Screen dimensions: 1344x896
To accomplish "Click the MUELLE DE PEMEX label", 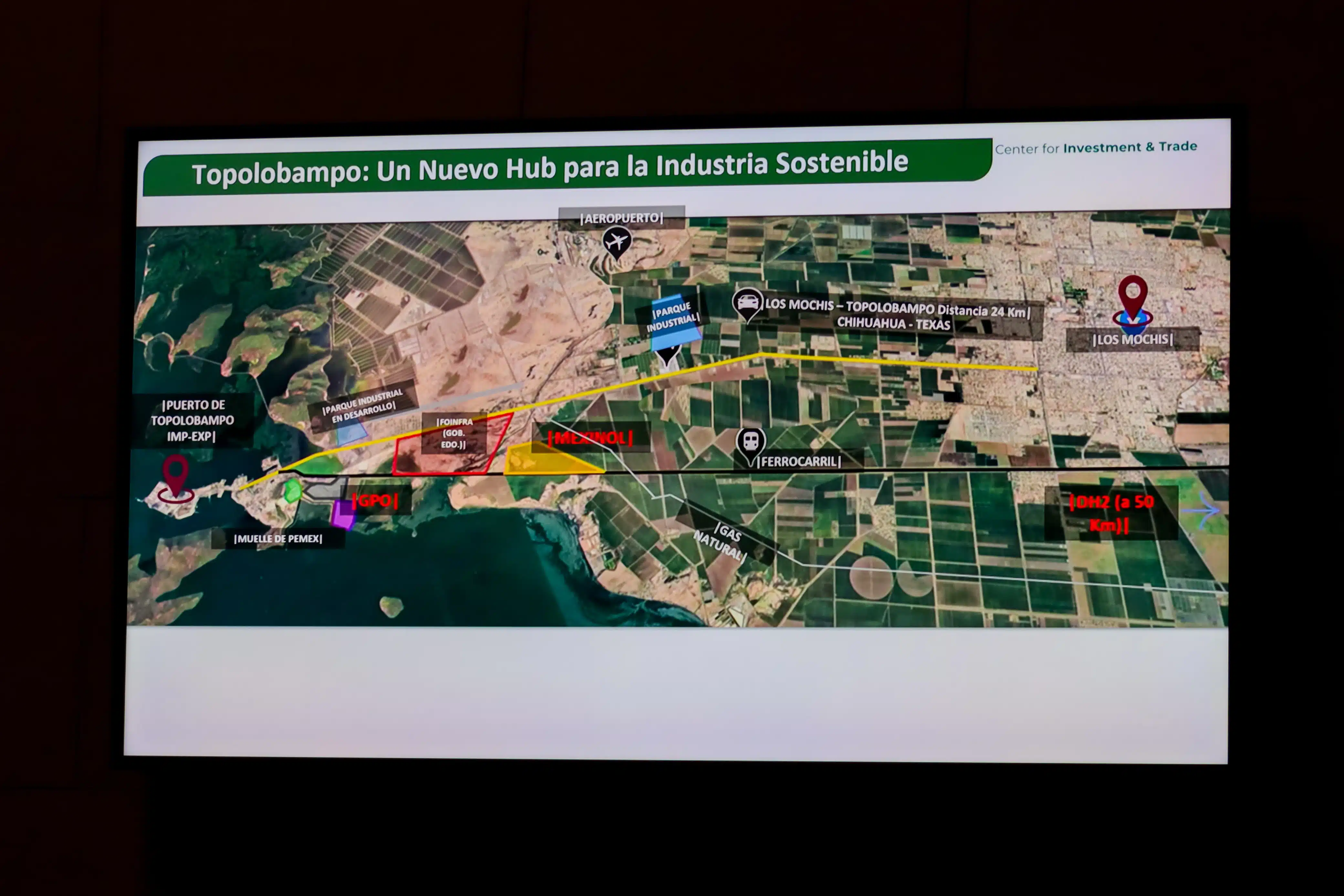I will click(x=278, y=539).
